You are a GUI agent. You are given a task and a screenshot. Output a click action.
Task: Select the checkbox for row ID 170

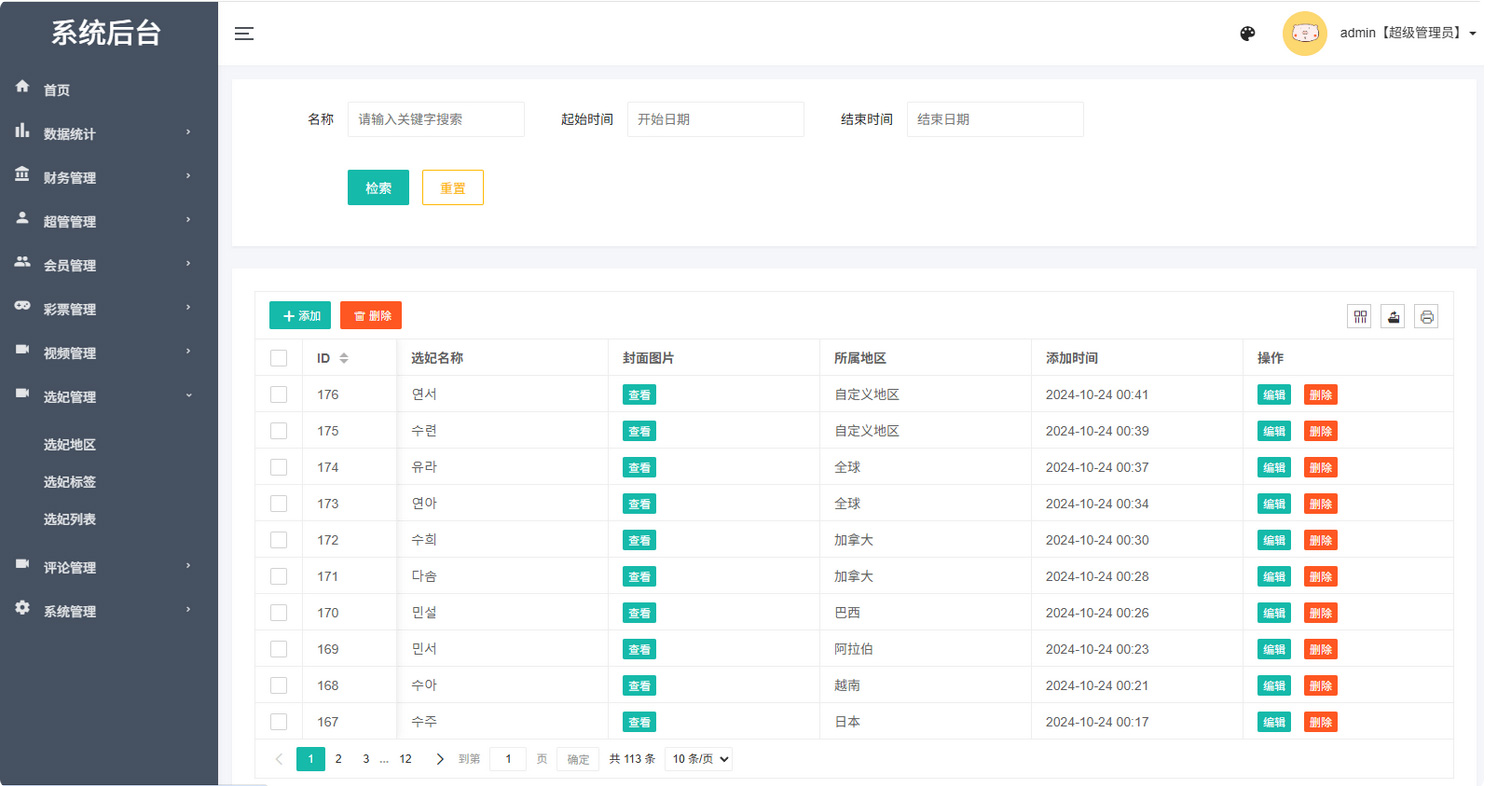click(279, 613)
